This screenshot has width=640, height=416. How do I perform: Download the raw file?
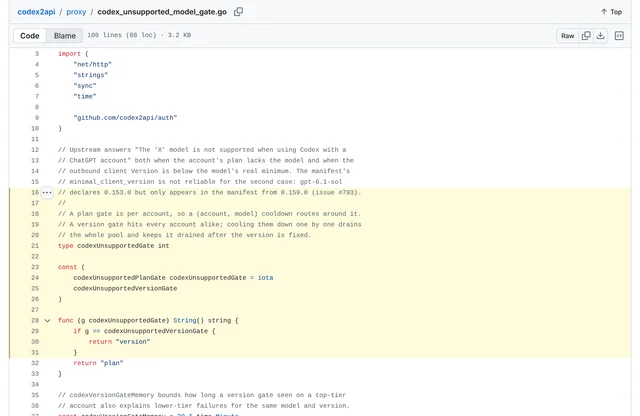point(600,36)
